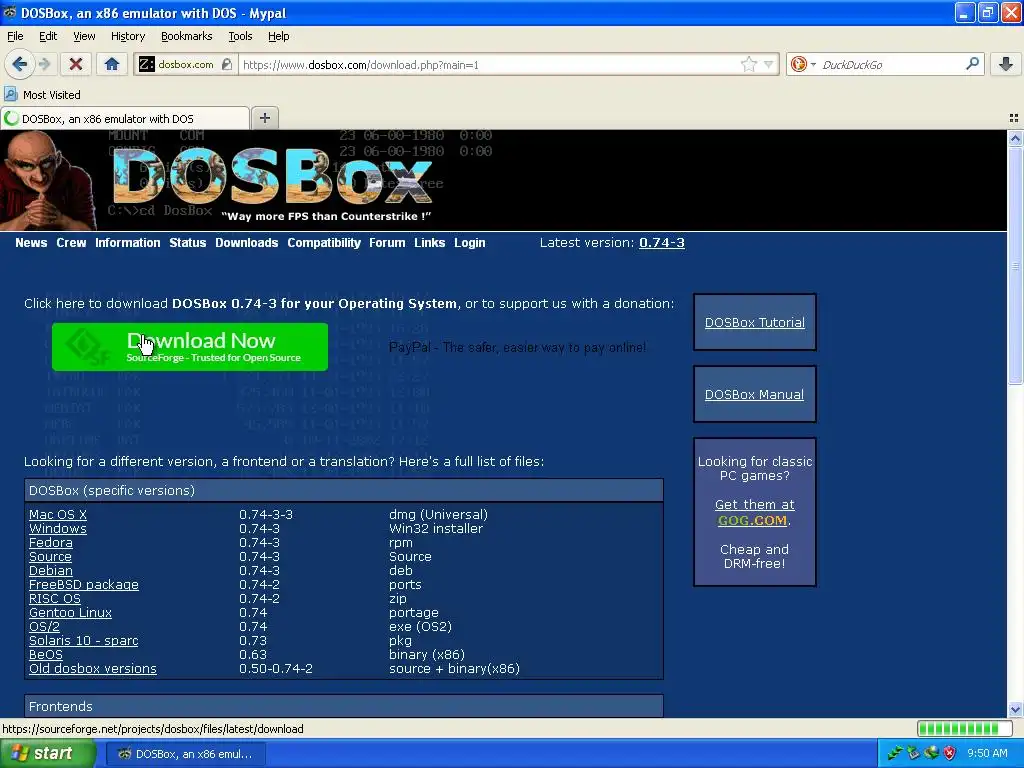Open the Crew navigation link
This screenshot has width=1024, height=768.
tap(71, 243)
